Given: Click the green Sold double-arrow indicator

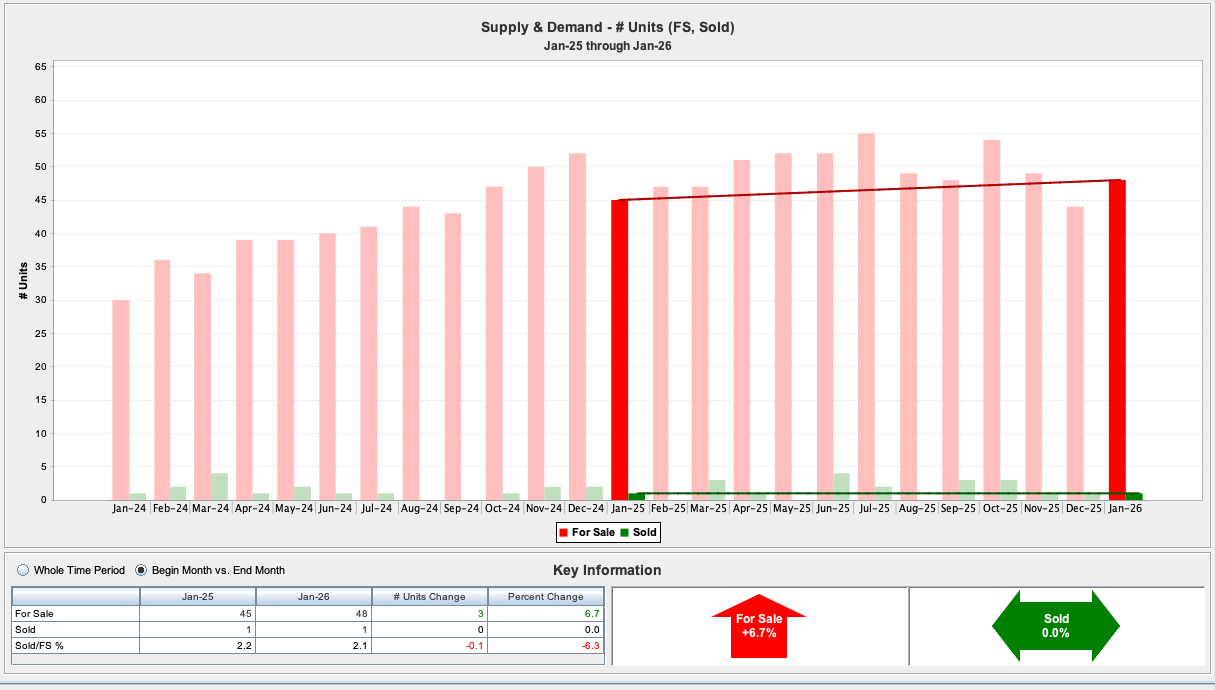Looking at the screenshot, I should [1055, 626].
